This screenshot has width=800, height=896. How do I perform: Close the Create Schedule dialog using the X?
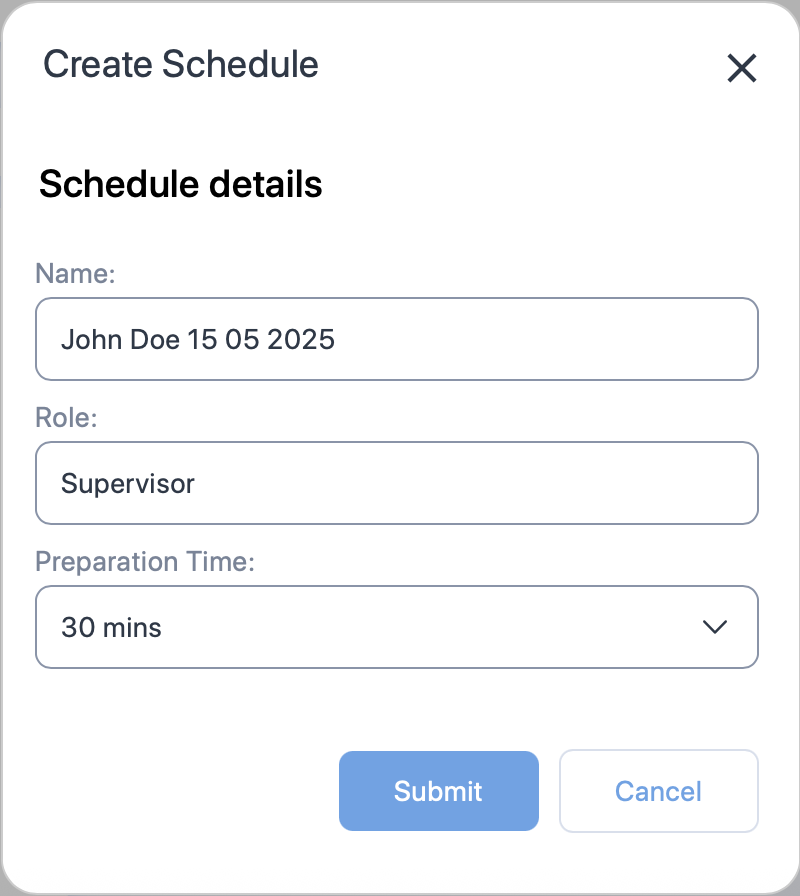(x=742, y=69)
